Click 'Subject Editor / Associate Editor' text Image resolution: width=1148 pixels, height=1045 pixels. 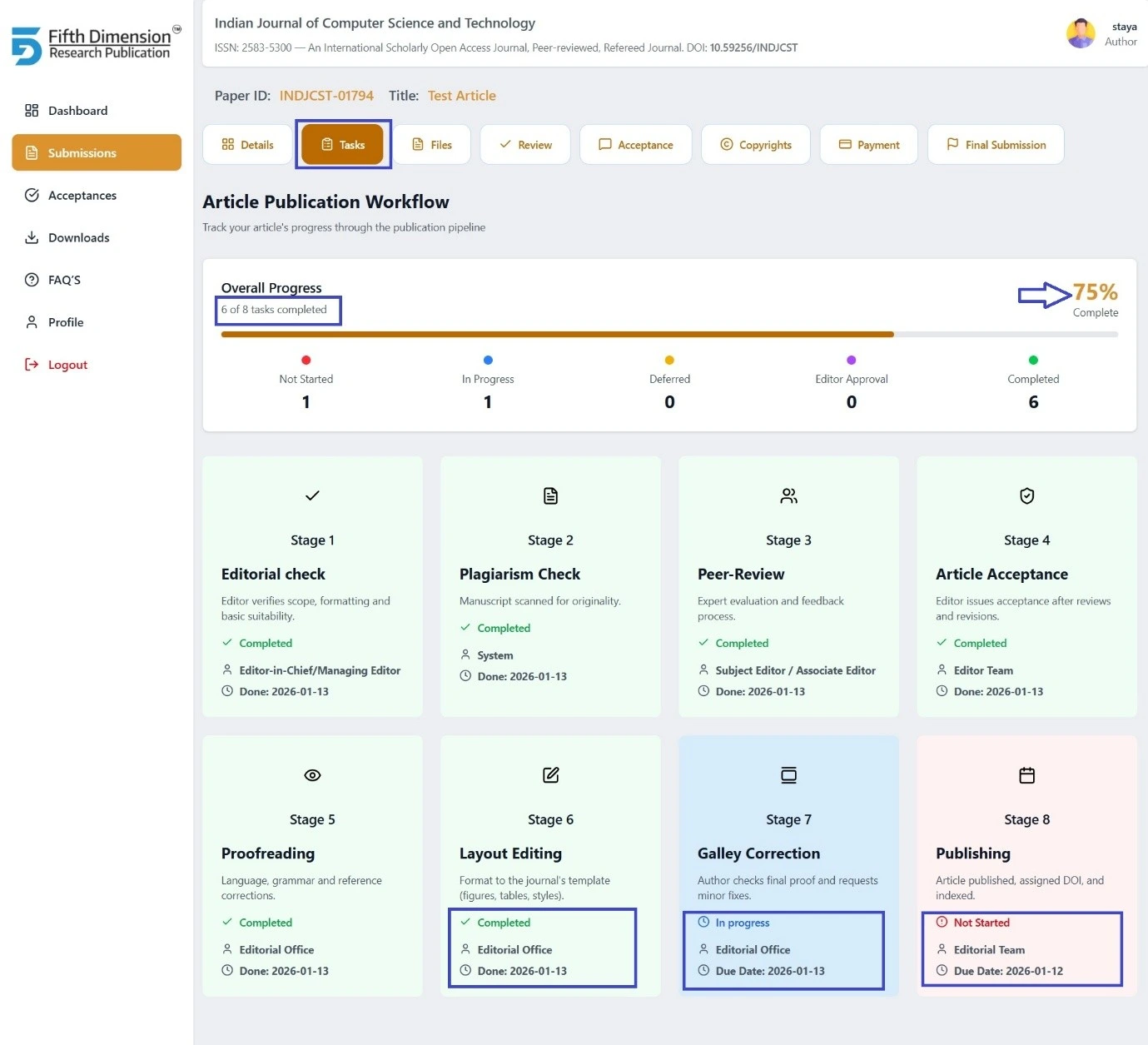[796, 670]
